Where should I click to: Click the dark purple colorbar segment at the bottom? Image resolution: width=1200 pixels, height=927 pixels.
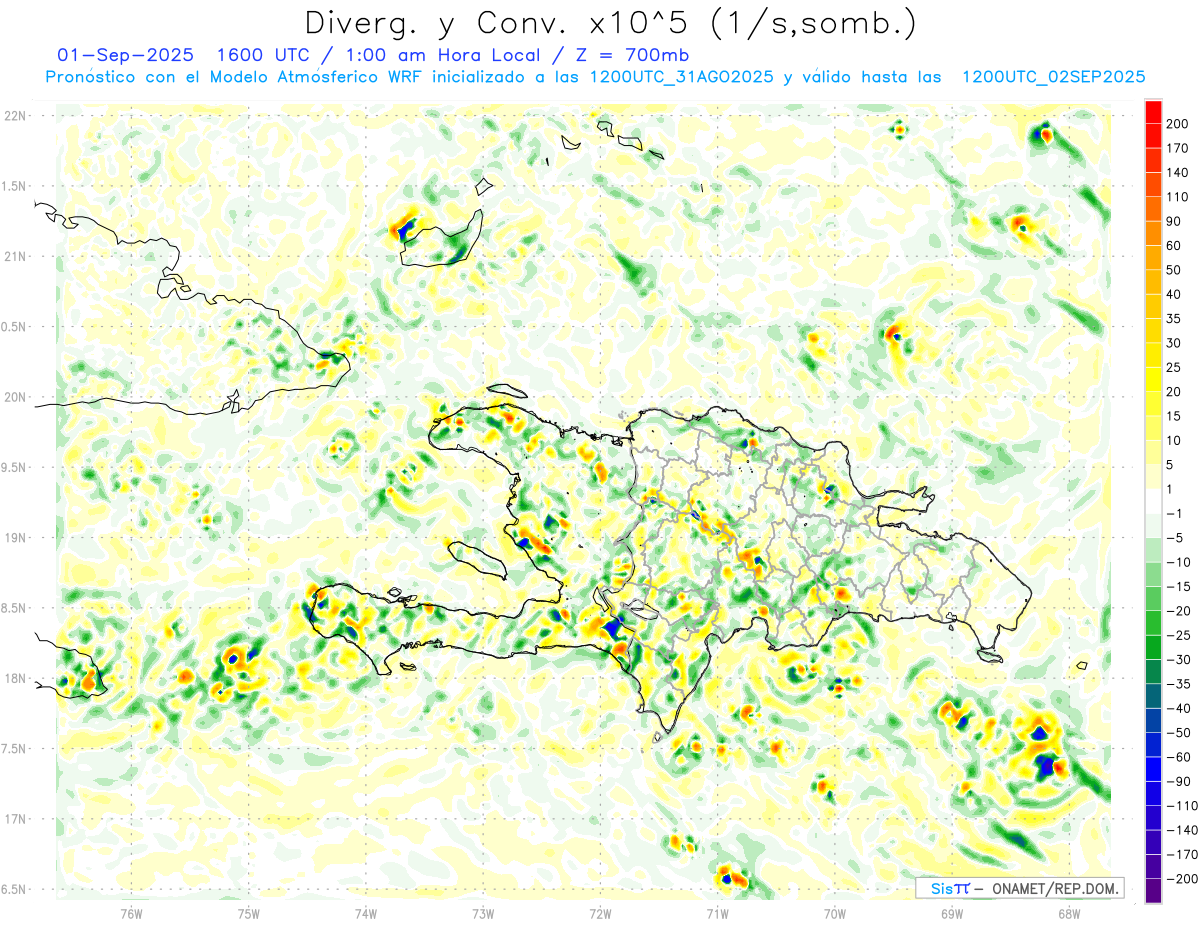pos(1153,891)
